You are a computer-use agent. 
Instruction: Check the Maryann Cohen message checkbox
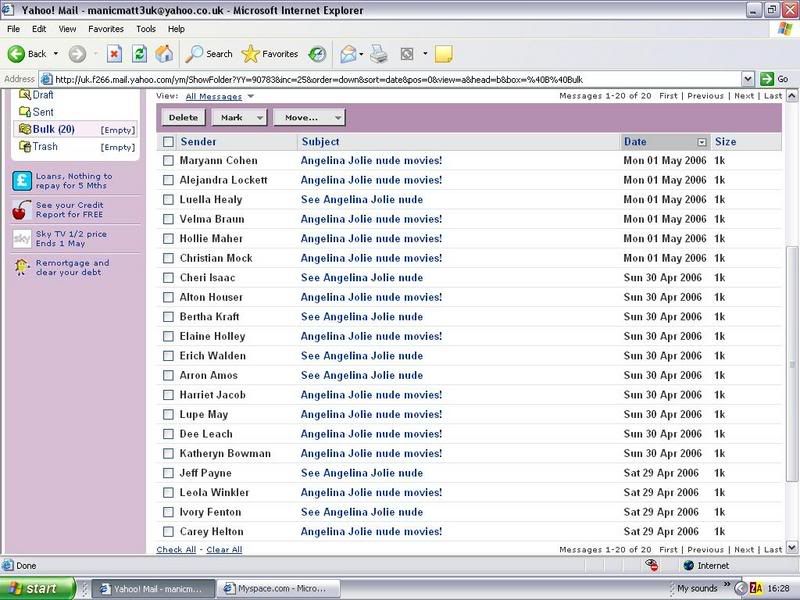pyautogui.click(x=168, y=161)
